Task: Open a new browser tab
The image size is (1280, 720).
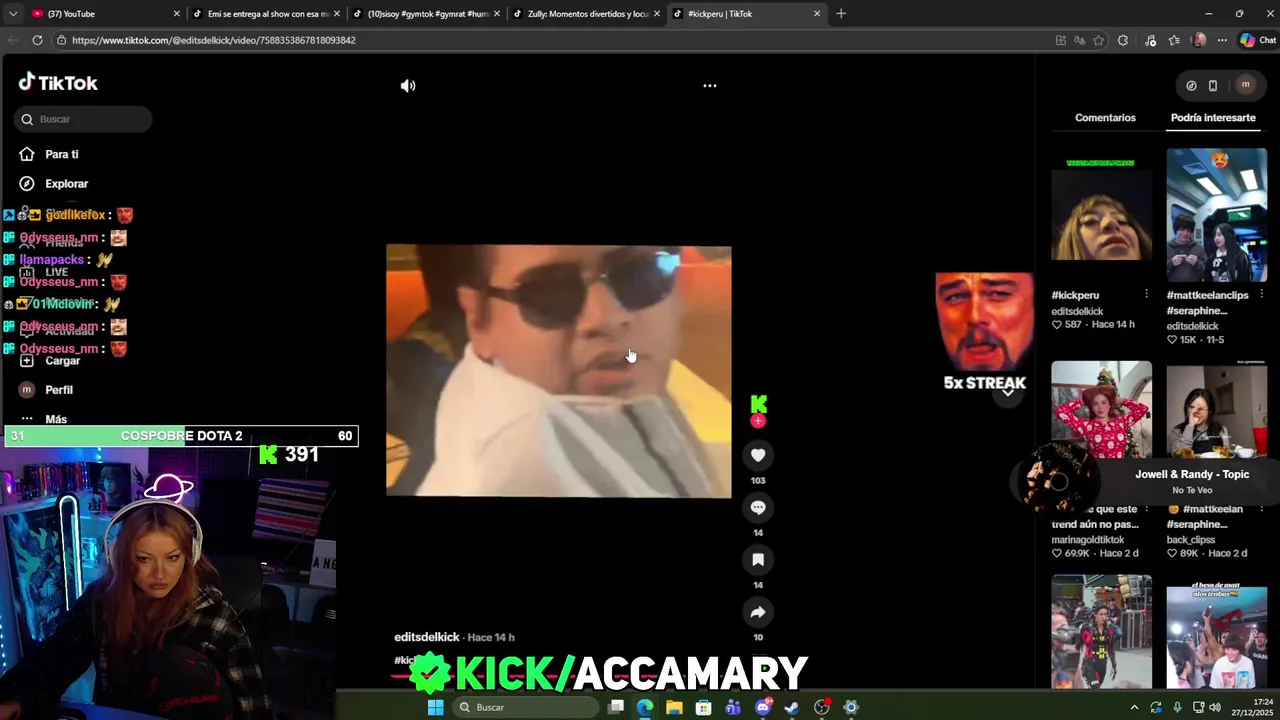Action: pyautogui.click(x=841, y=14)
